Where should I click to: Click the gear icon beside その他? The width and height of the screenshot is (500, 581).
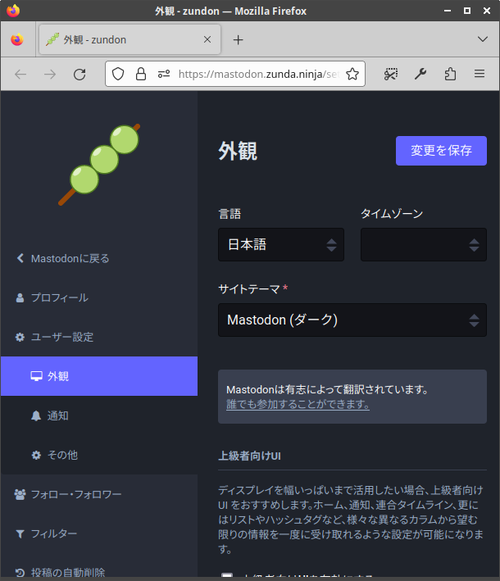36,455
